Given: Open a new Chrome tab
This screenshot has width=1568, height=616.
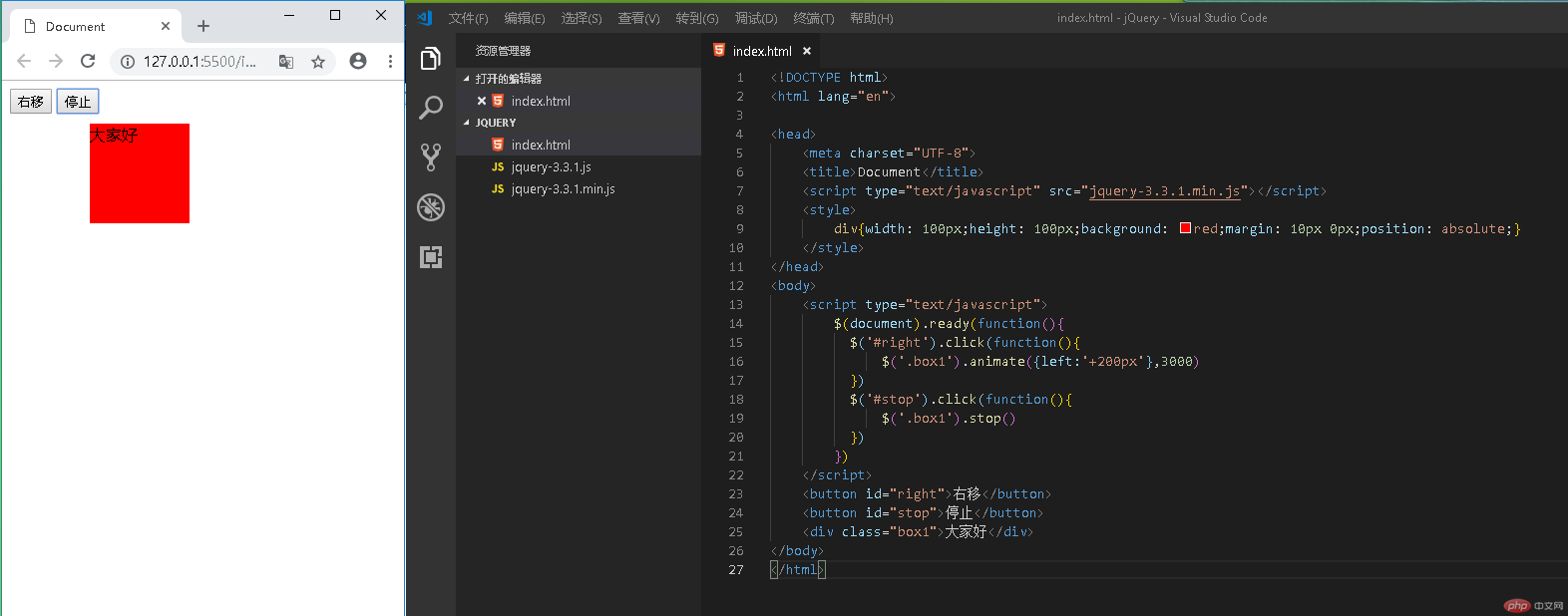Looking at the screenshot, I should [x=203, y=26].
